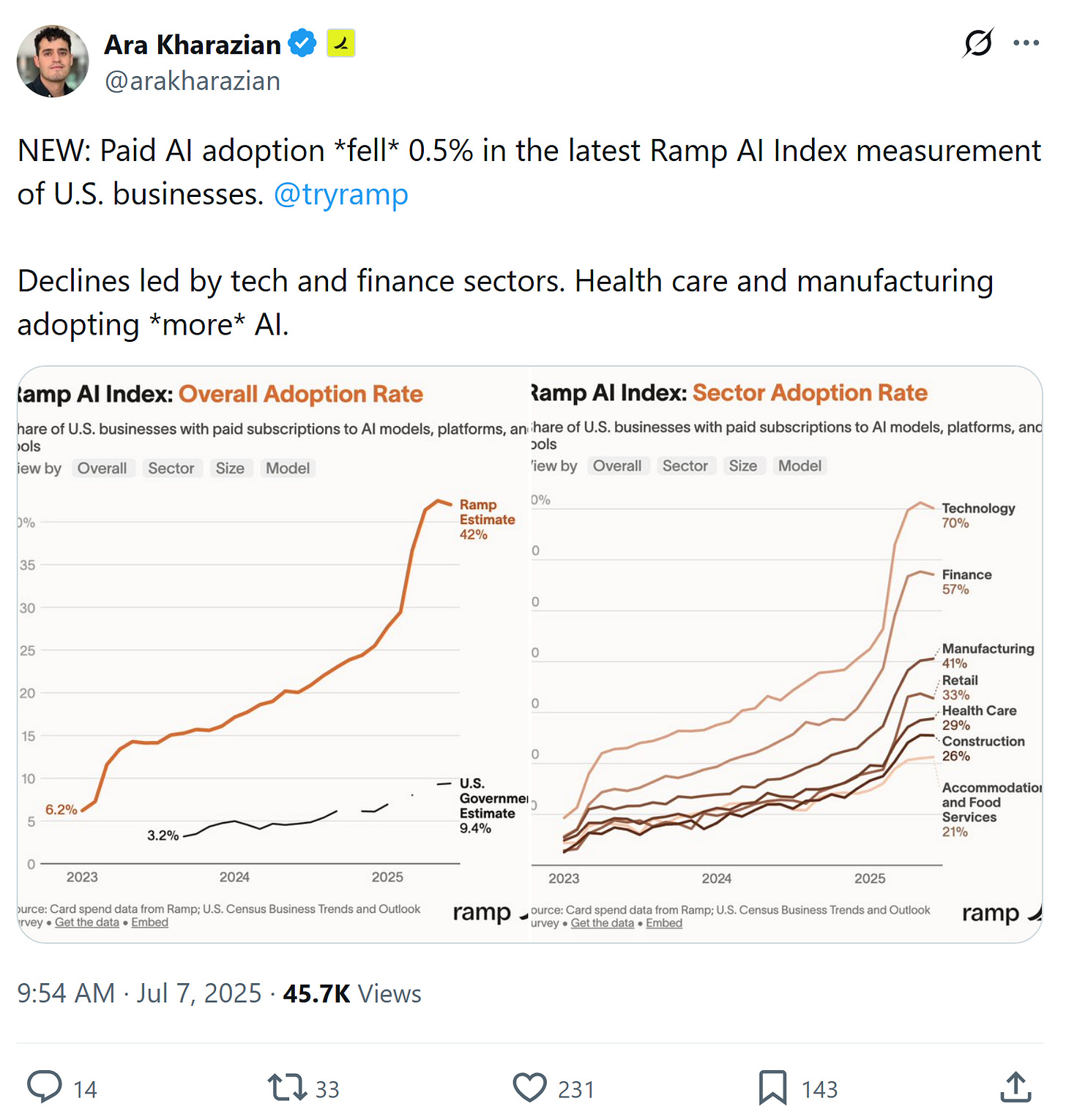Click 'Get the data' under left chart
The height and width of the screenshot is (1120, 1066).
click(86, 922)
